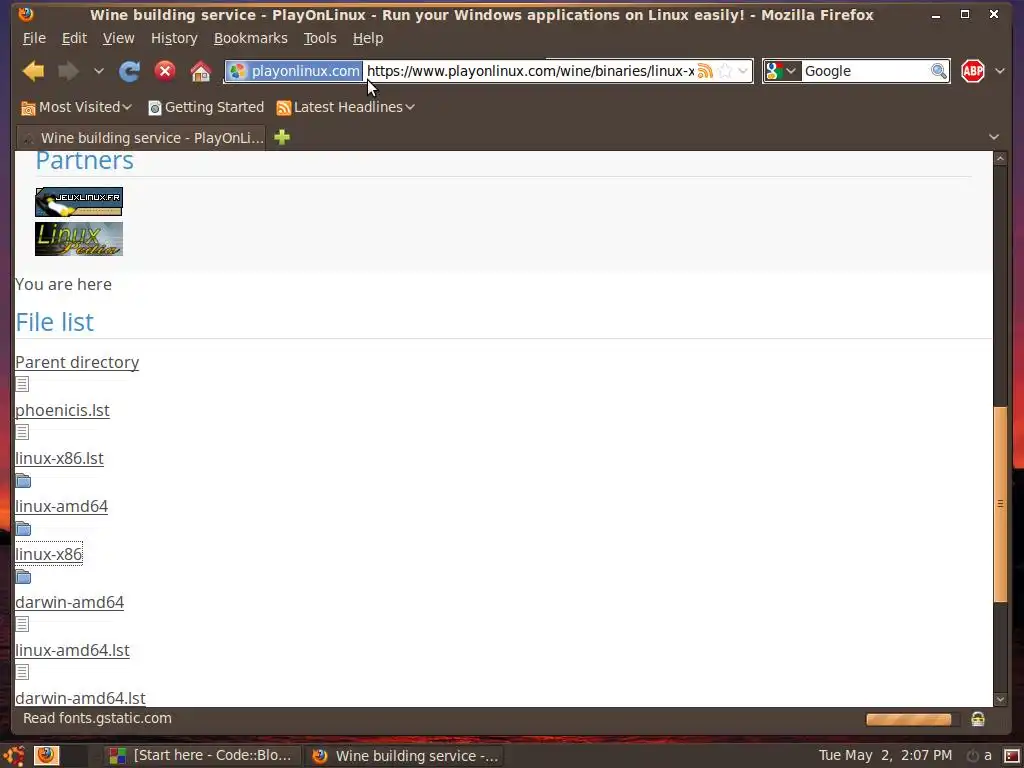
Task: Click the Firefox launcher icon on the panel
Action: 46,756
